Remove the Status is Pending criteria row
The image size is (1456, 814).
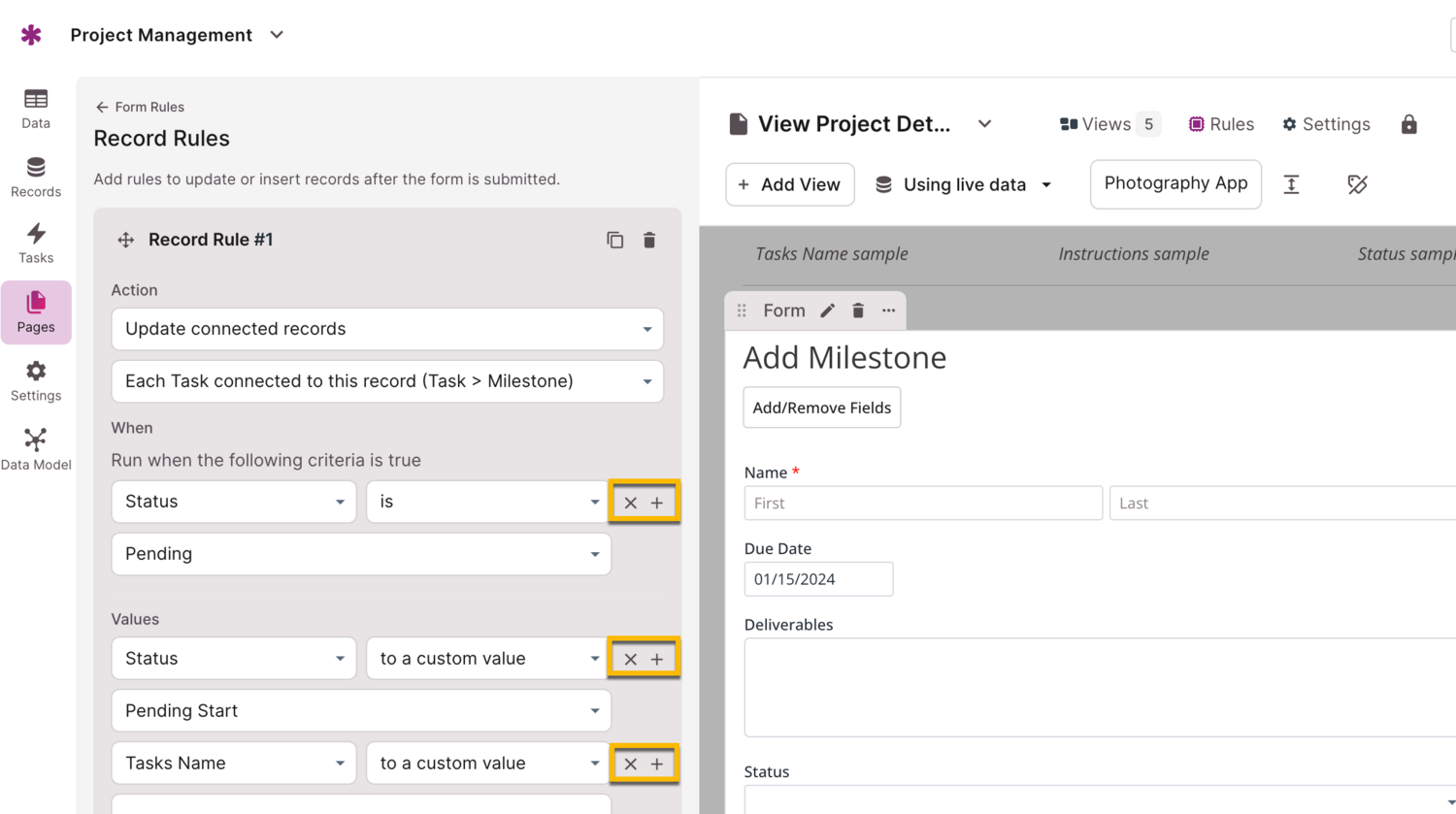coord(631,503)
